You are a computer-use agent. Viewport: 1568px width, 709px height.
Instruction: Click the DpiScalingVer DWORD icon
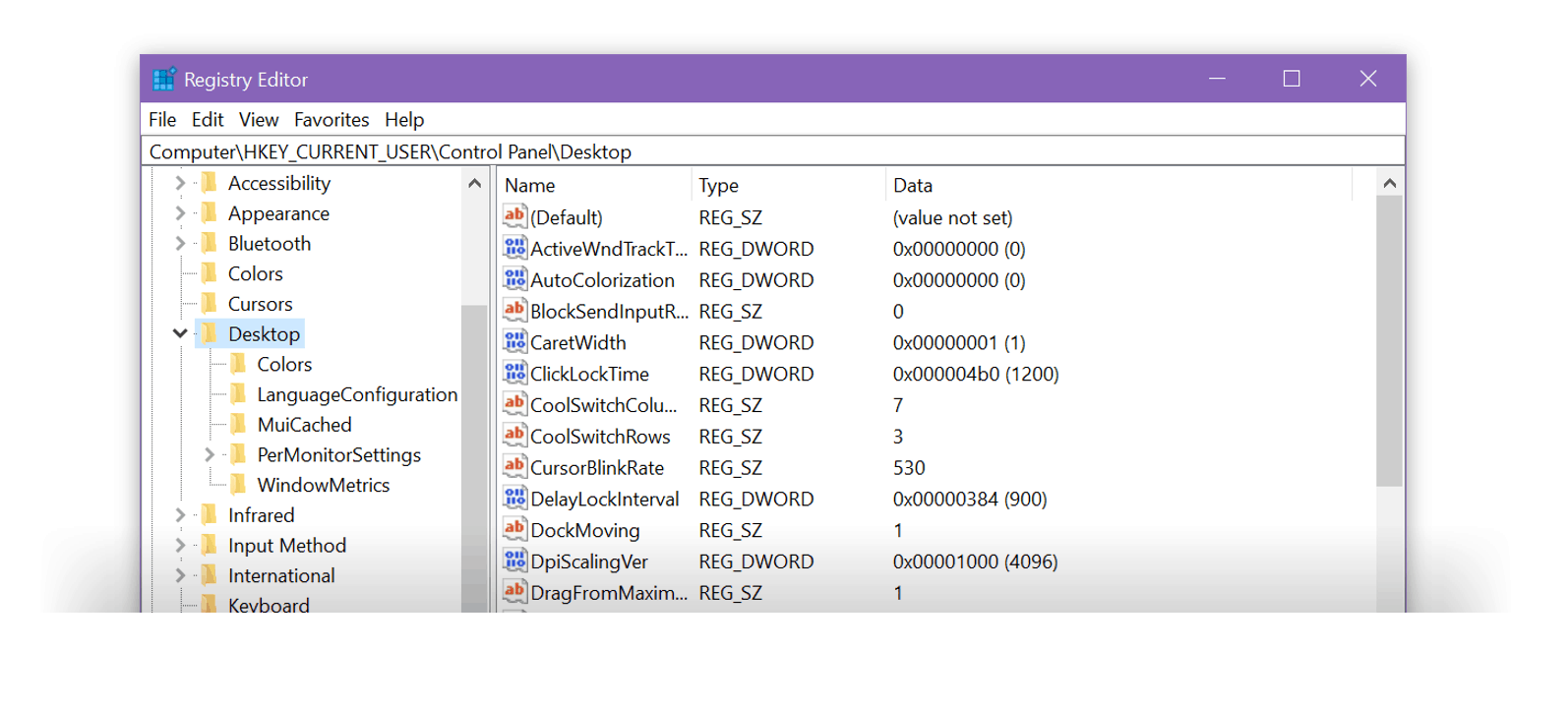pyautogui.click(x=514, y=561)
